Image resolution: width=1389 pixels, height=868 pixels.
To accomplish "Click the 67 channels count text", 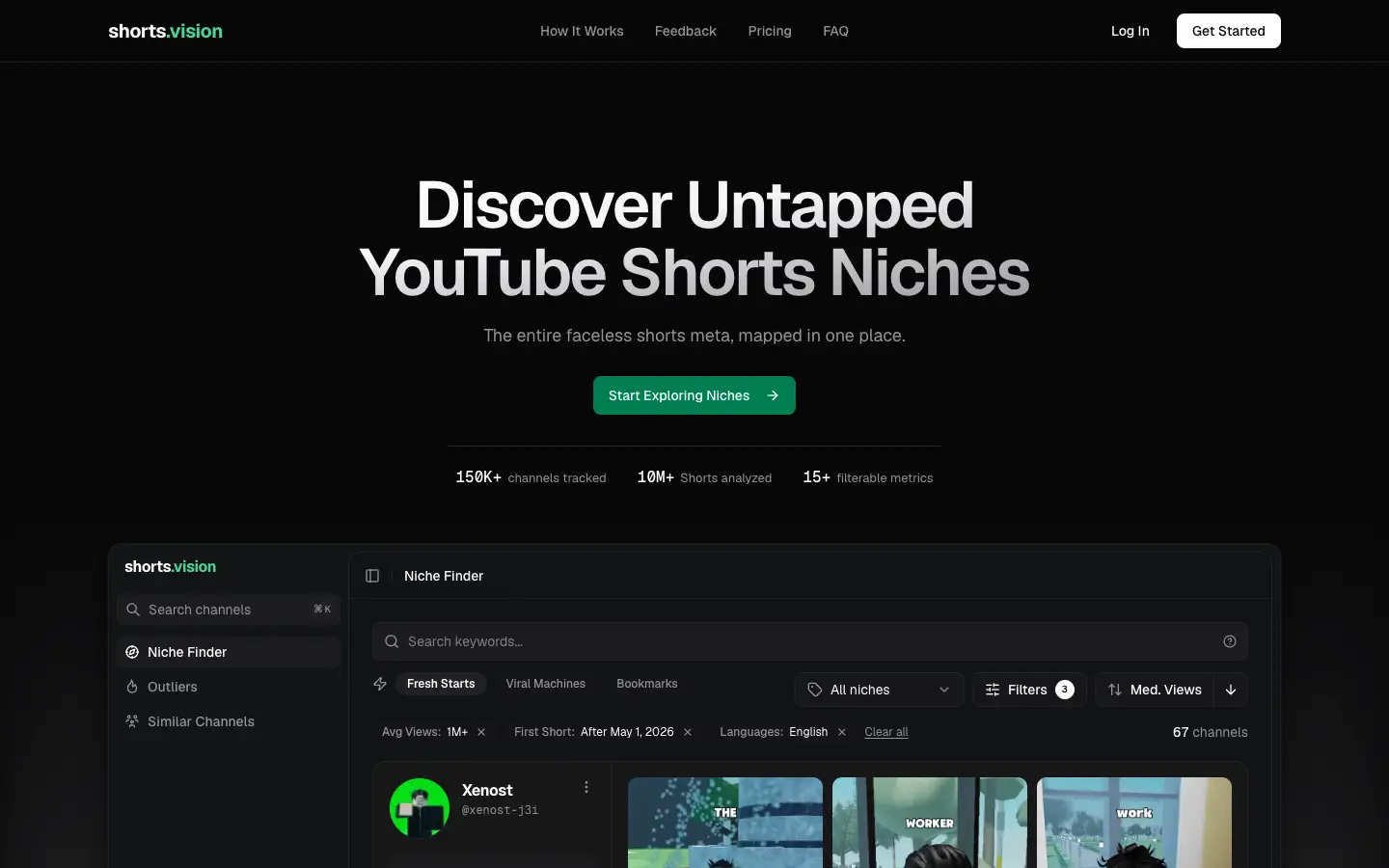I will [x=1210, y=732].
